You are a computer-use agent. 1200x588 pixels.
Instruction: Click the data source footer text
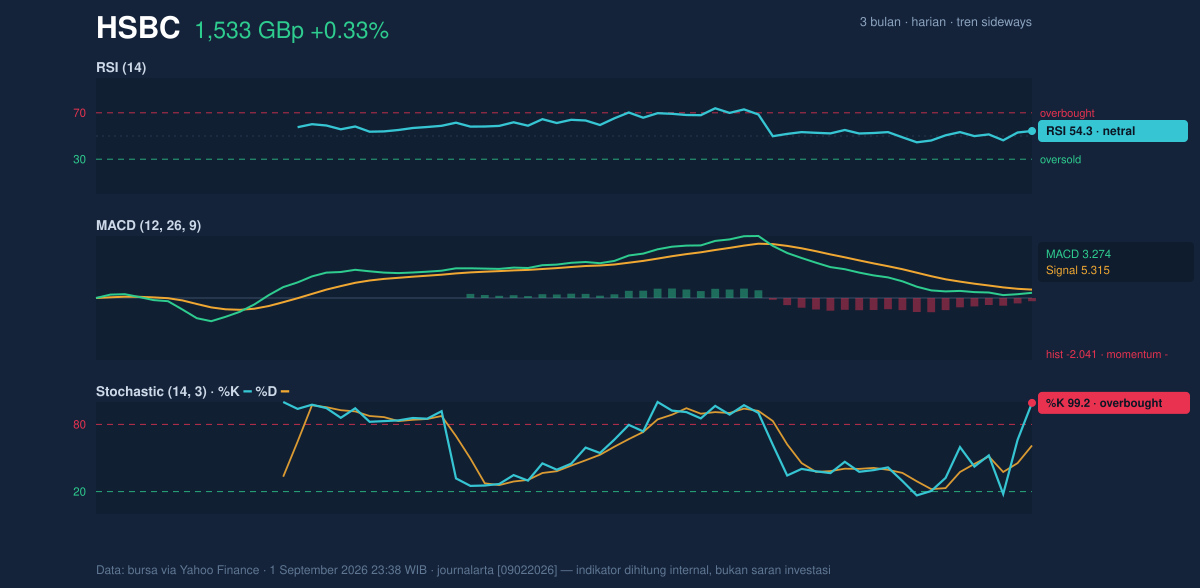click(x=463, y=570)
